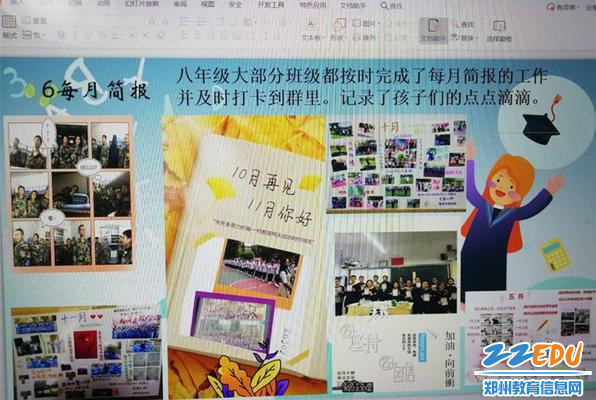Viewport: 596px width, 400px height.
Task: Expand the 图片 dropdown arrow
Action: [379, 24]
